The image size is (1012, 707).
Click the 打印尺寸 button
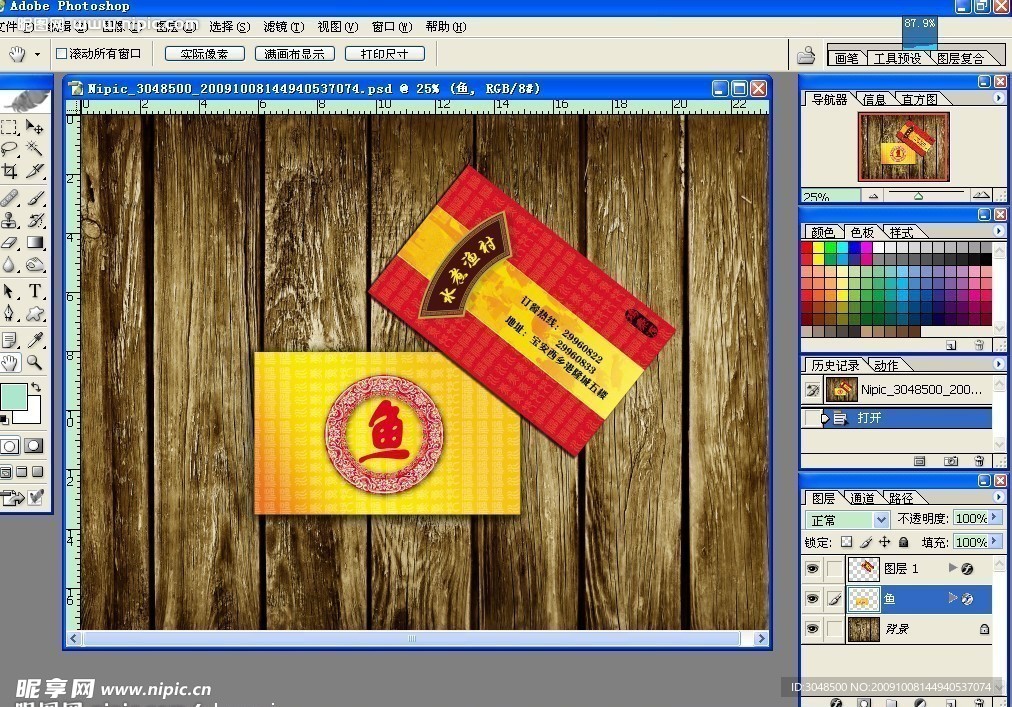(x=384, y=54)
